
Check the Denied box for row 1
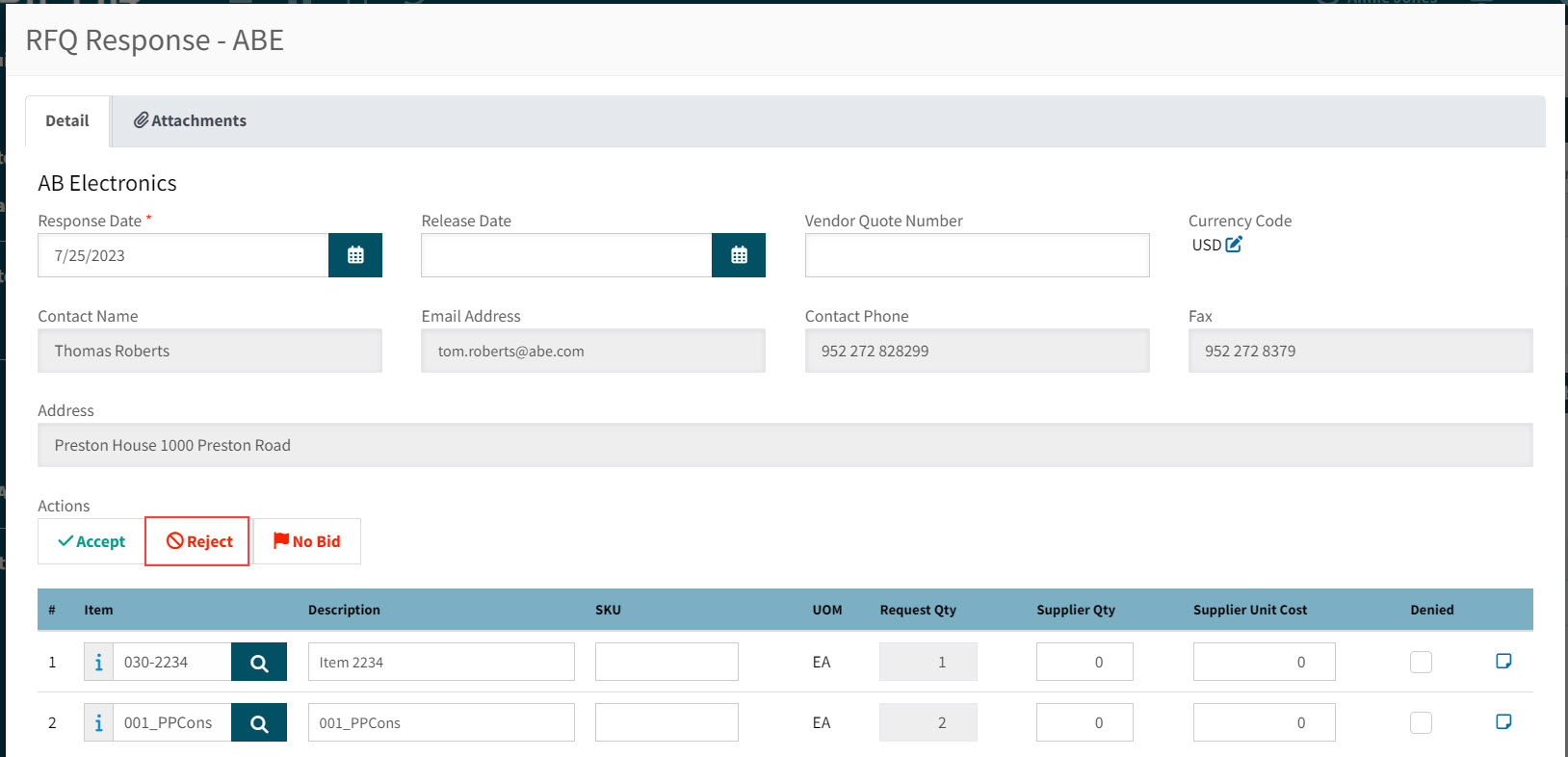click(x=1421, y=663)
